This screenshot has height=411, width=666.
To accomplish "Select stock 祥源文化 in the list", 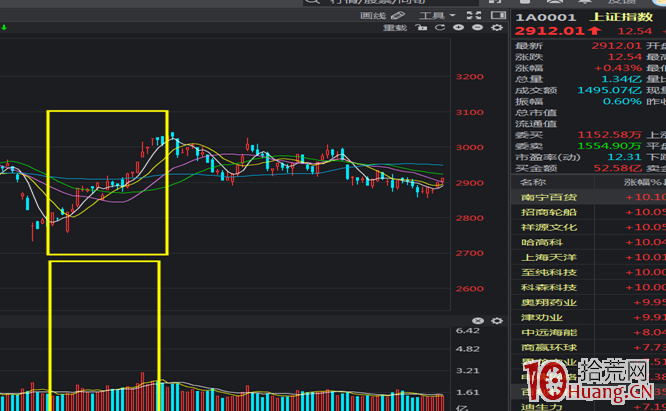I will tap(549, 227).
